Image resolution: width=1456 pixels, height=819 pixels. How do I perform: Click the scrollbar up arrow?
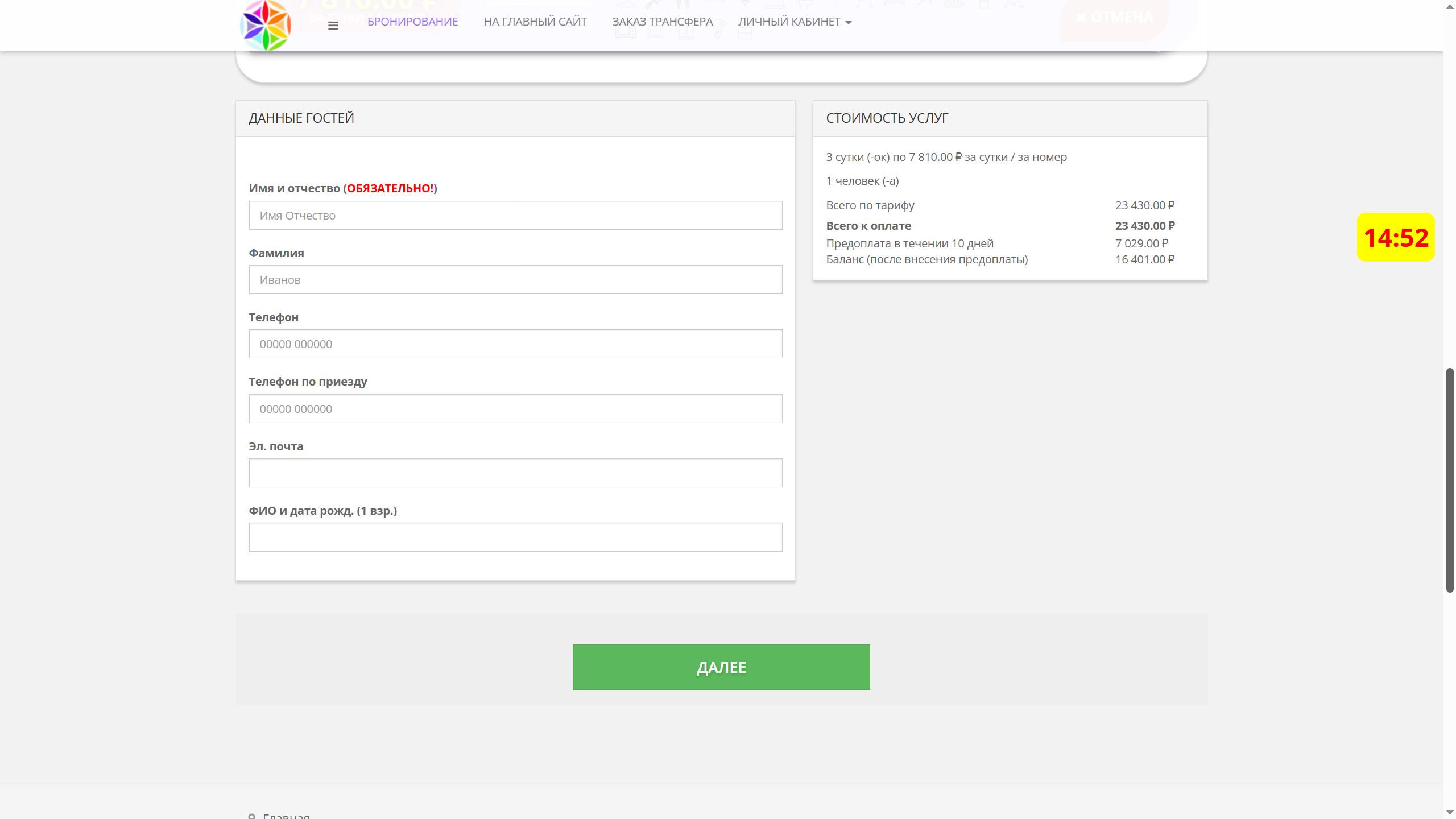[1450, 6]
